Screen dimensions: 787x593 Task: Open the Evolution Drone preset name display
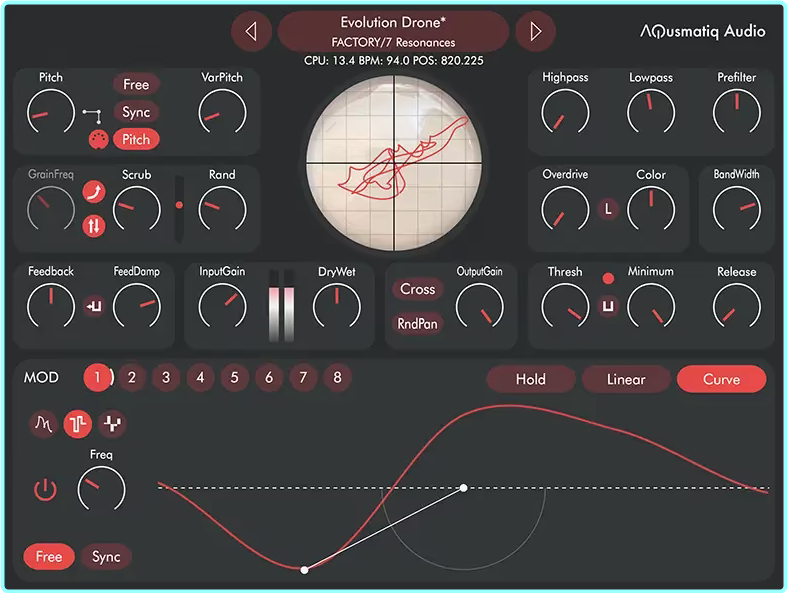(x=393, y=32)
